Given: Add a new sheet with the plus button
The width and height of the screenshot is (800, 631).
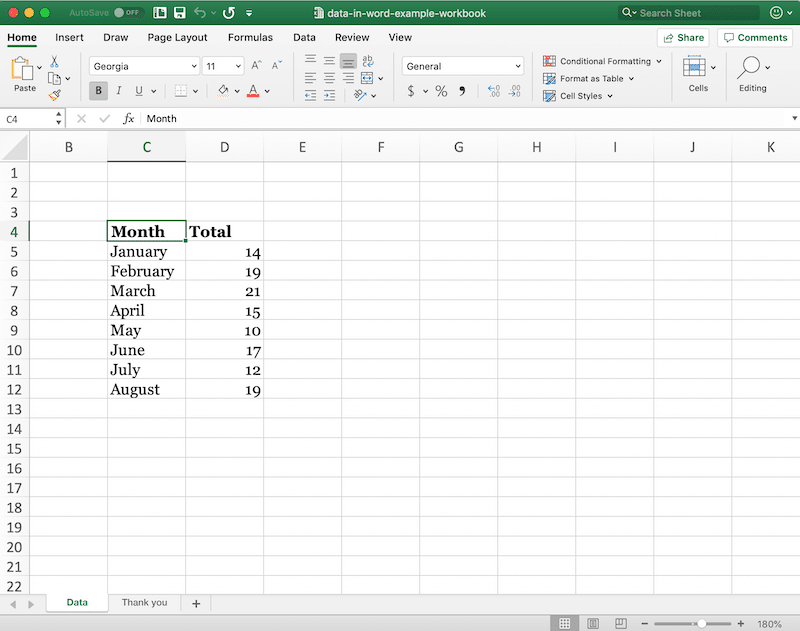Looking at the screenshot, I should [x=196, y=602].
